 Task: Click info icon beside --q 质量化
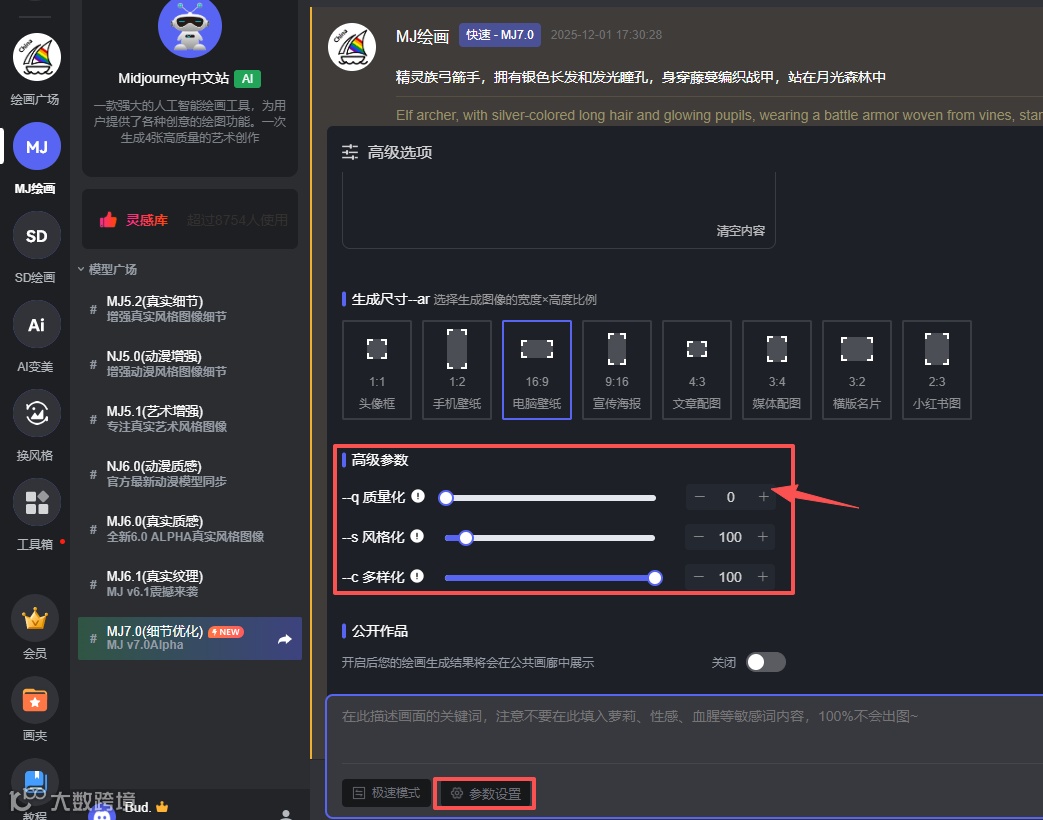click(418, 496)
